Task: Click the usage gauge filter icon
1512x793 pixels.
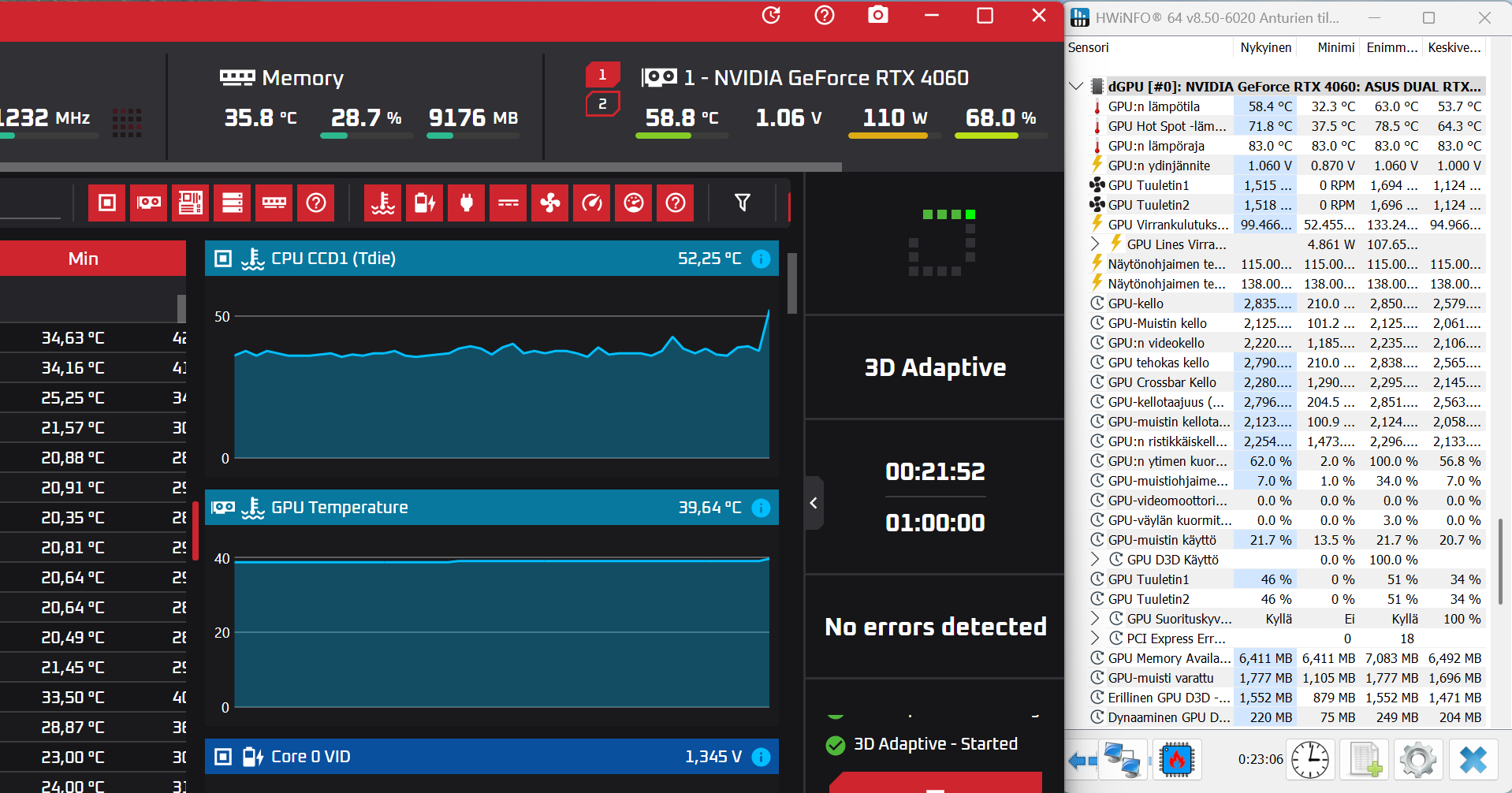Action: pyautogui.click(x=634, y=203)
